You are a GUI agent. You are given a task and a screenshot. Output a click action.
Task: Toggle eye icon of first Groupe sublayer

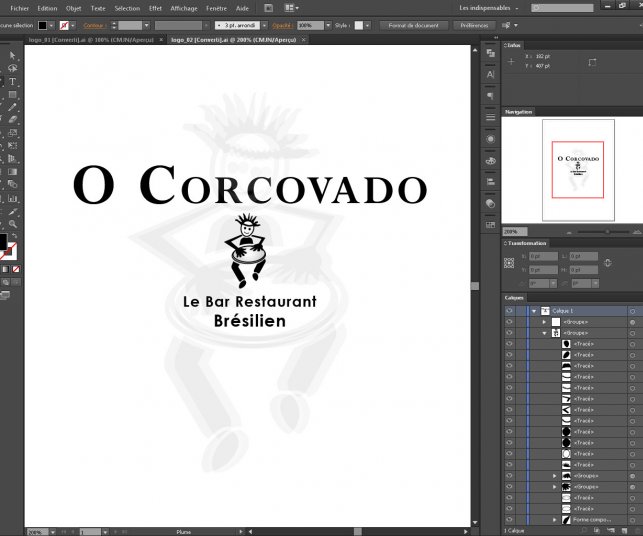(509, 322)
